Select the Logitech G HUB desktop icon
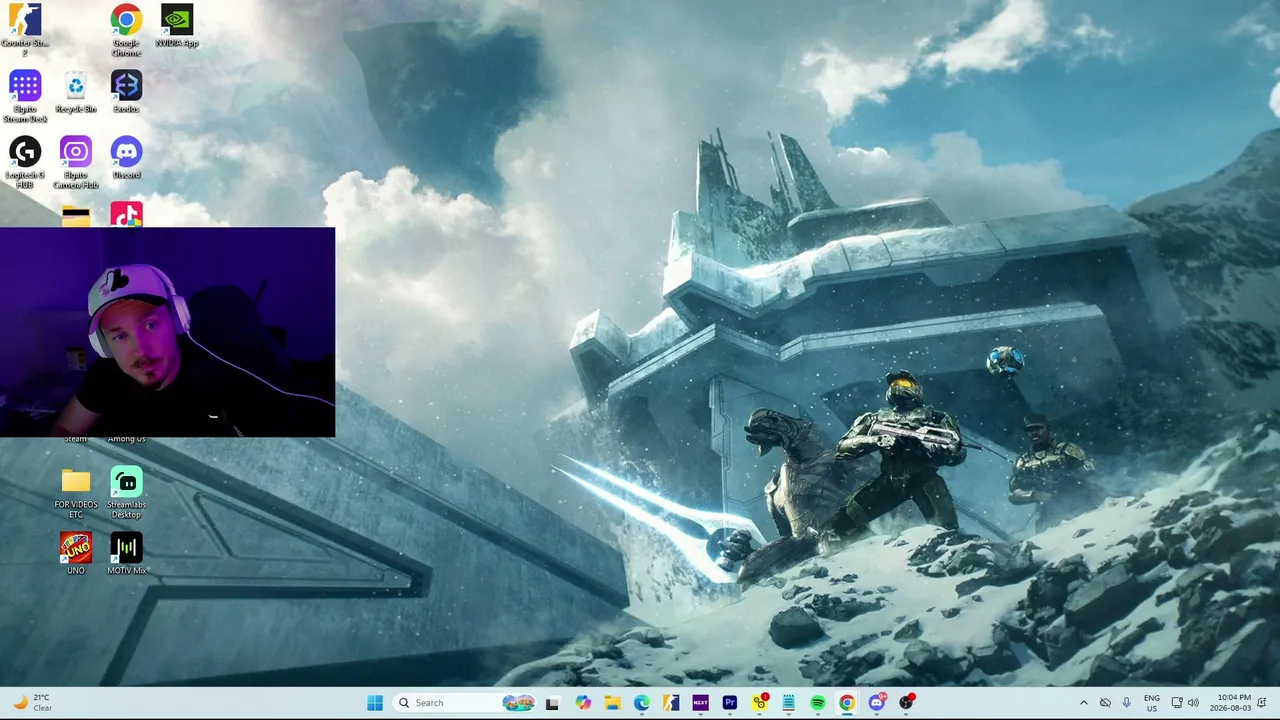 [25, 162]
